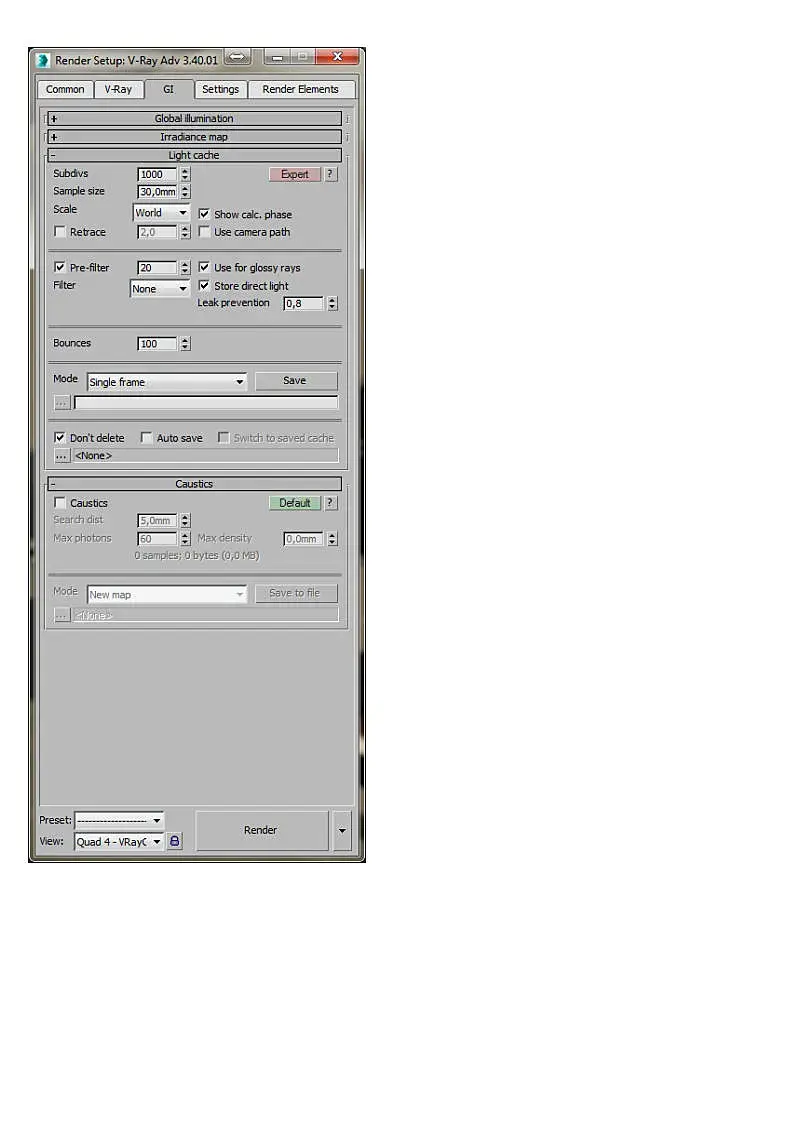Click the question mark help button beside Default
797x1123 pixels.
point(329,503)
